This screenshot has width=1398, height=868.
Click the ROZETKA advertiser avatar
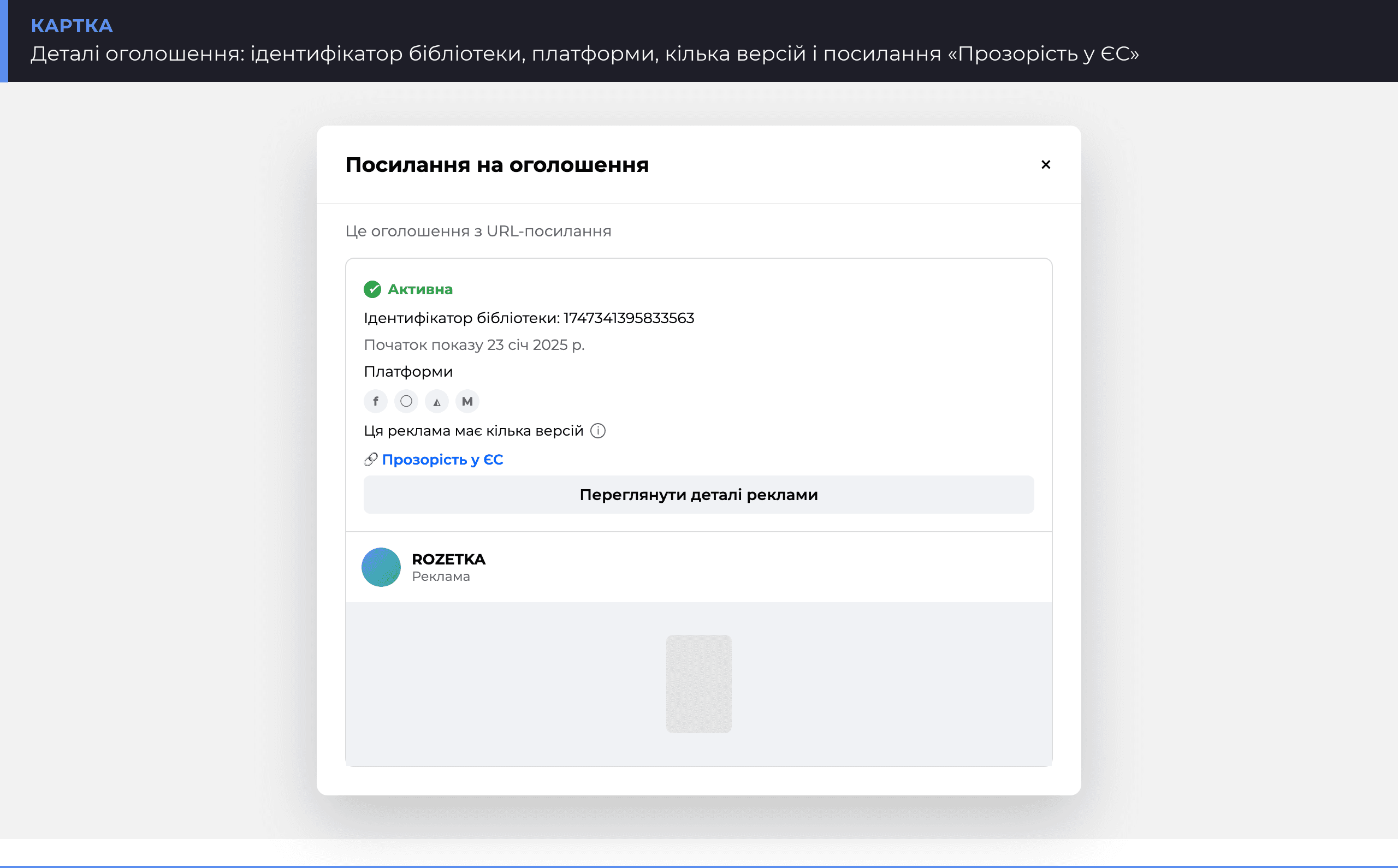381,567
